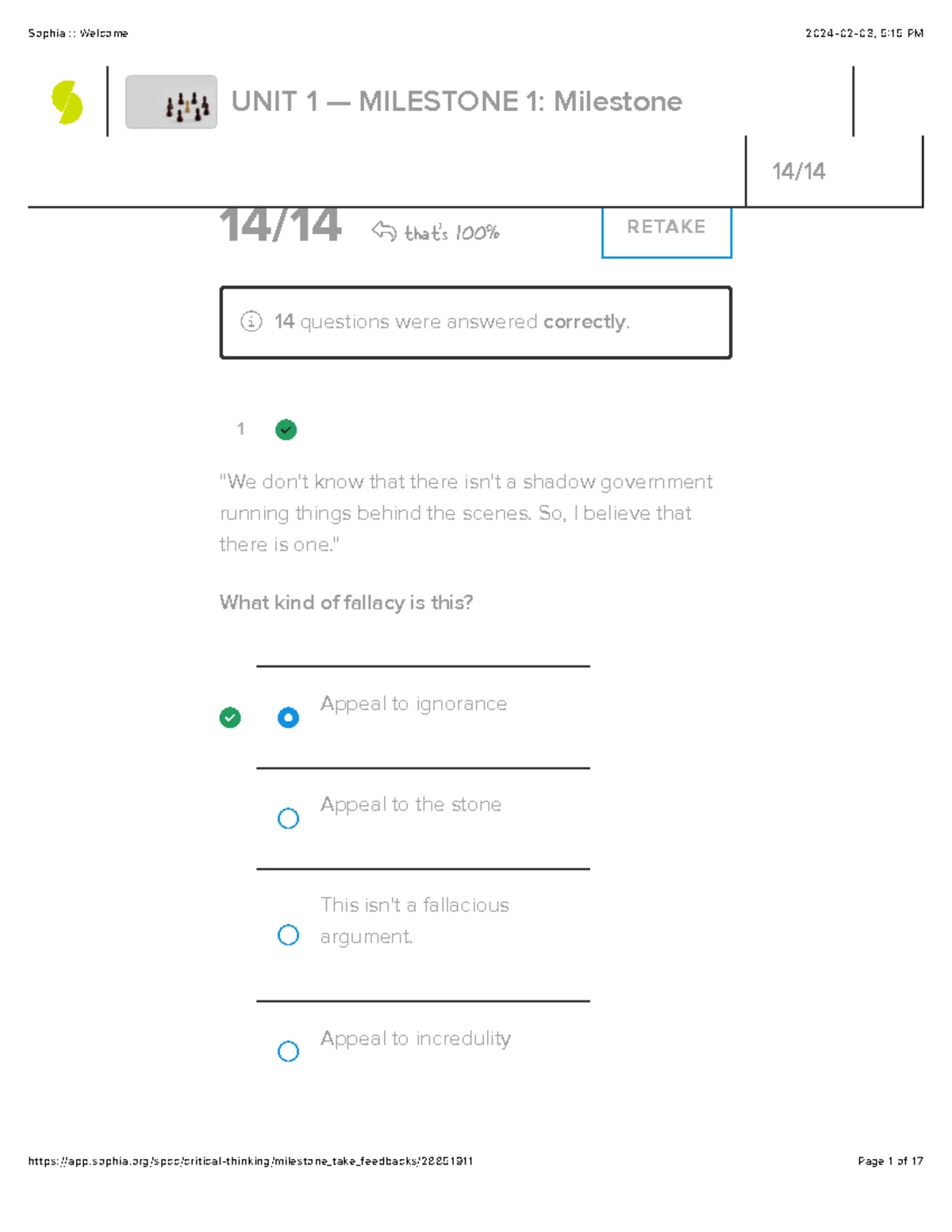Click green correct checkmark beside Appeal to ignorance
The width and height of the screenshot is (952, 1232).
click(x=230, y=718)
